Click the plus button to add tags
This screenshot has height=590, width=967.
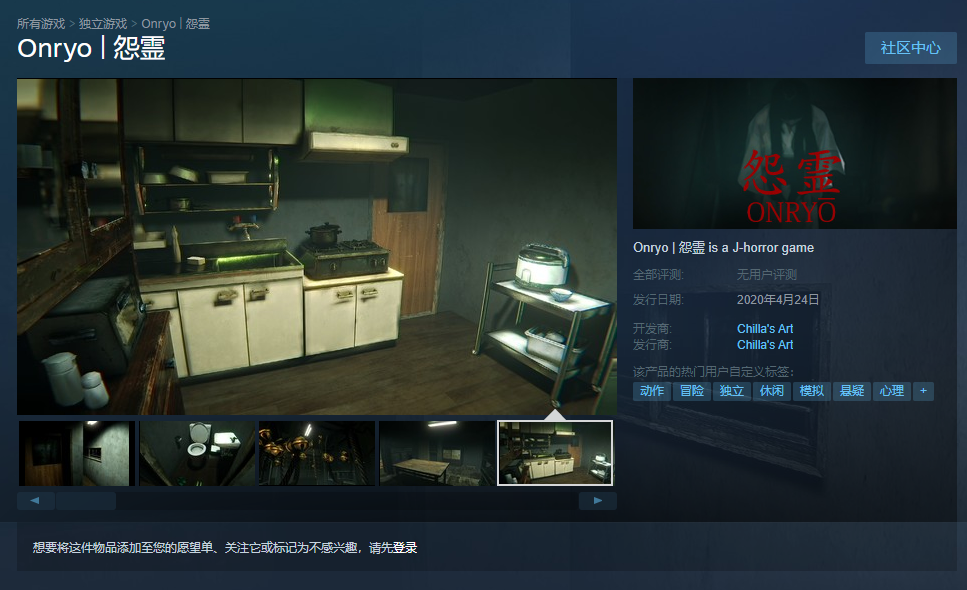click(x=923, y=391)
